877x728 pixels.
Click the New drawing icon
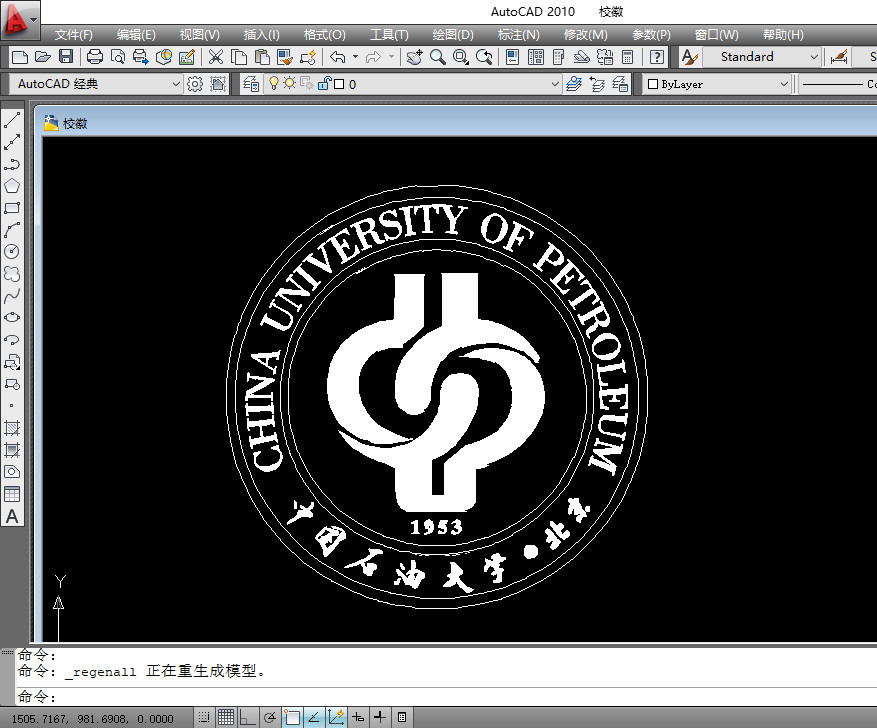click(x=20, y=57)
